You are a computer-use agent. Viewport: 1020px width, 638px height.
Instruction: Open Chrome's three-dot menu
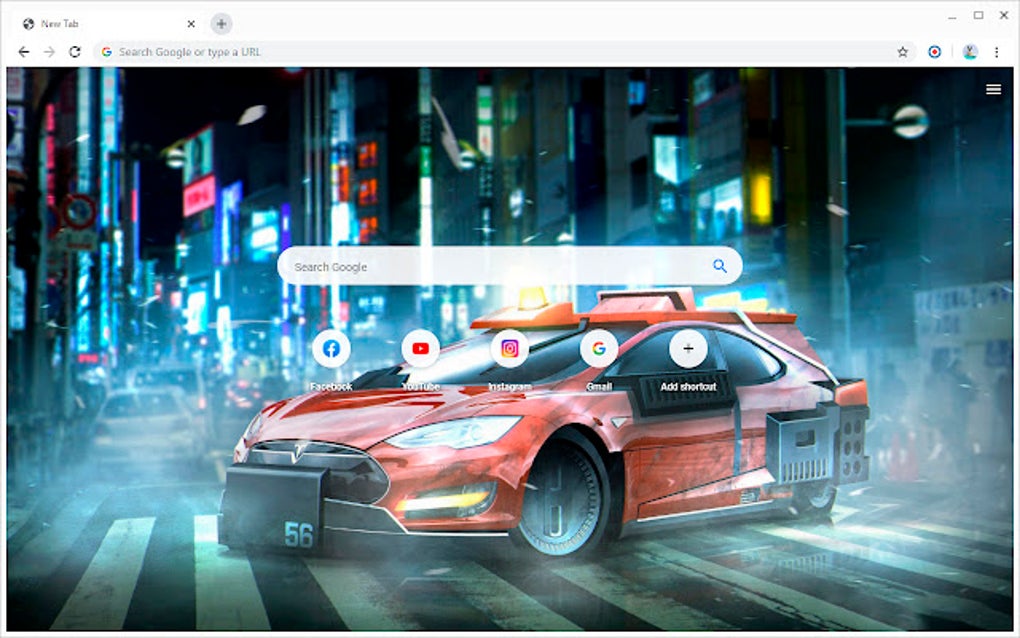[x=996, y=52]
